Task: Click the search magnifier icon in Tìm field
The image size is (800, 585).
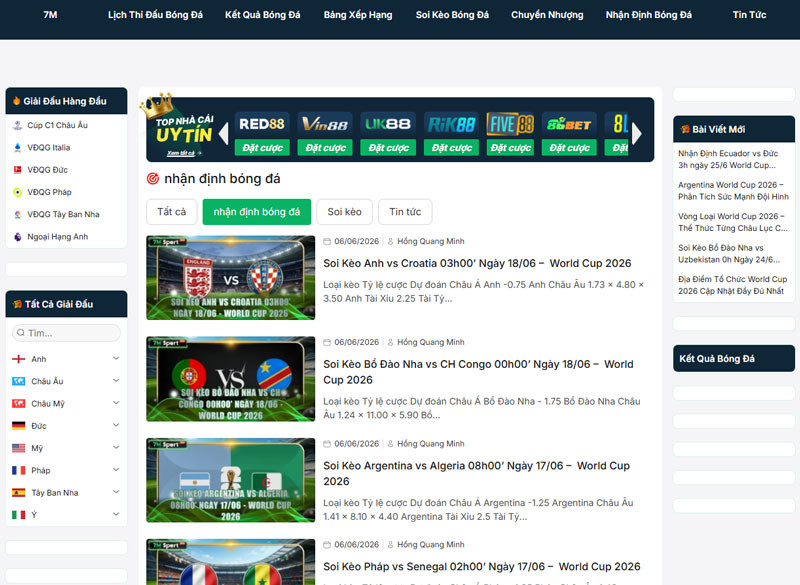Action: click(x=21, y=333)
